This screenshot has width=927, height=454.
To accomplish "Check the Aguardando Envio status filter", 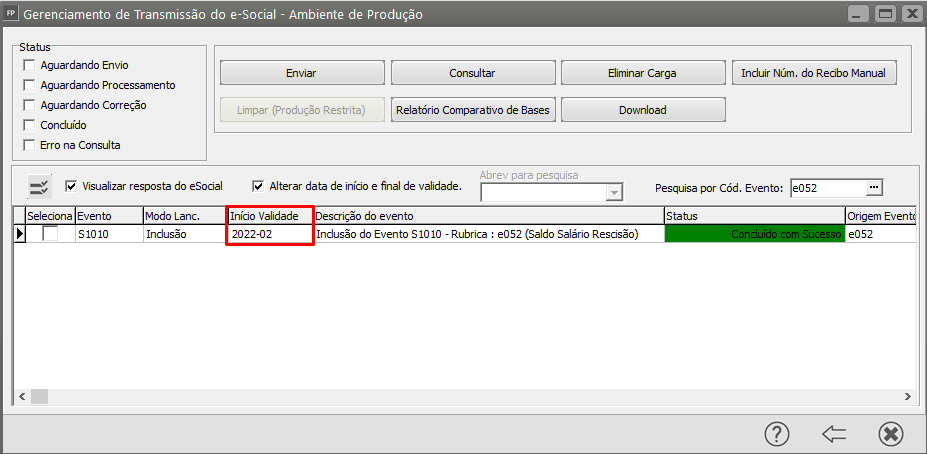I will [x=28, y=65].
